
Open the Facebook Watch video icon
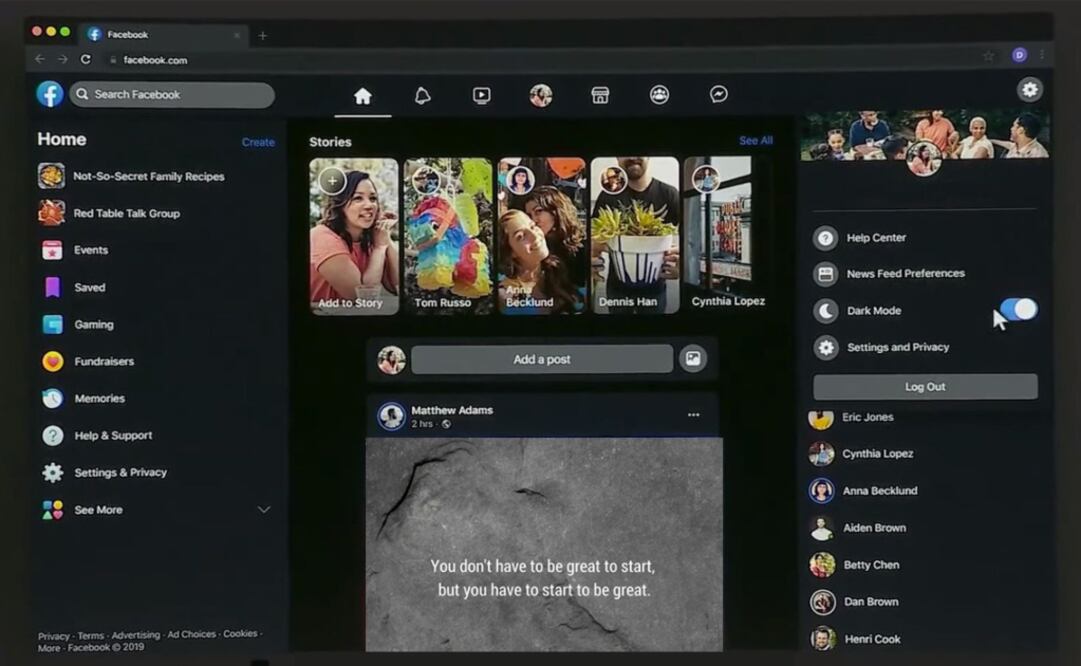tap(481, 95)
